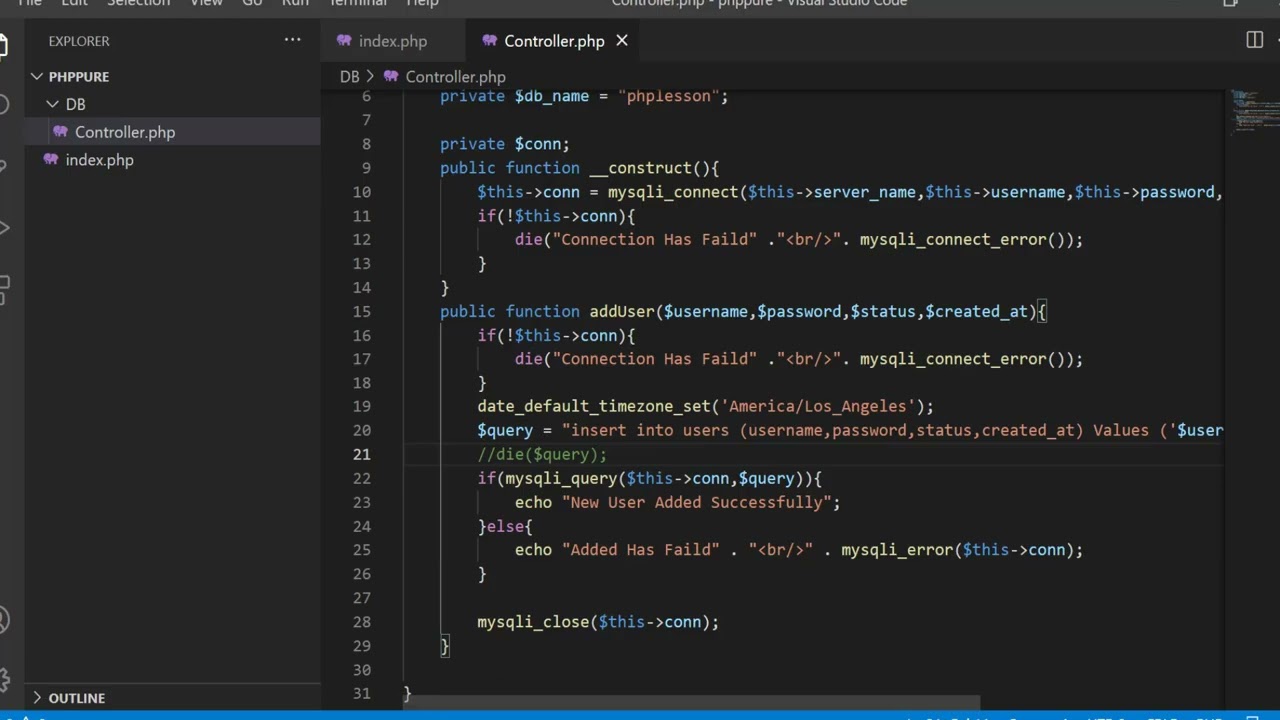Image resolution: width=1280 pixels, height=720 pixels.
Task: Click PHP icon beside index.php in Explorer
Action: click(51, 160)
